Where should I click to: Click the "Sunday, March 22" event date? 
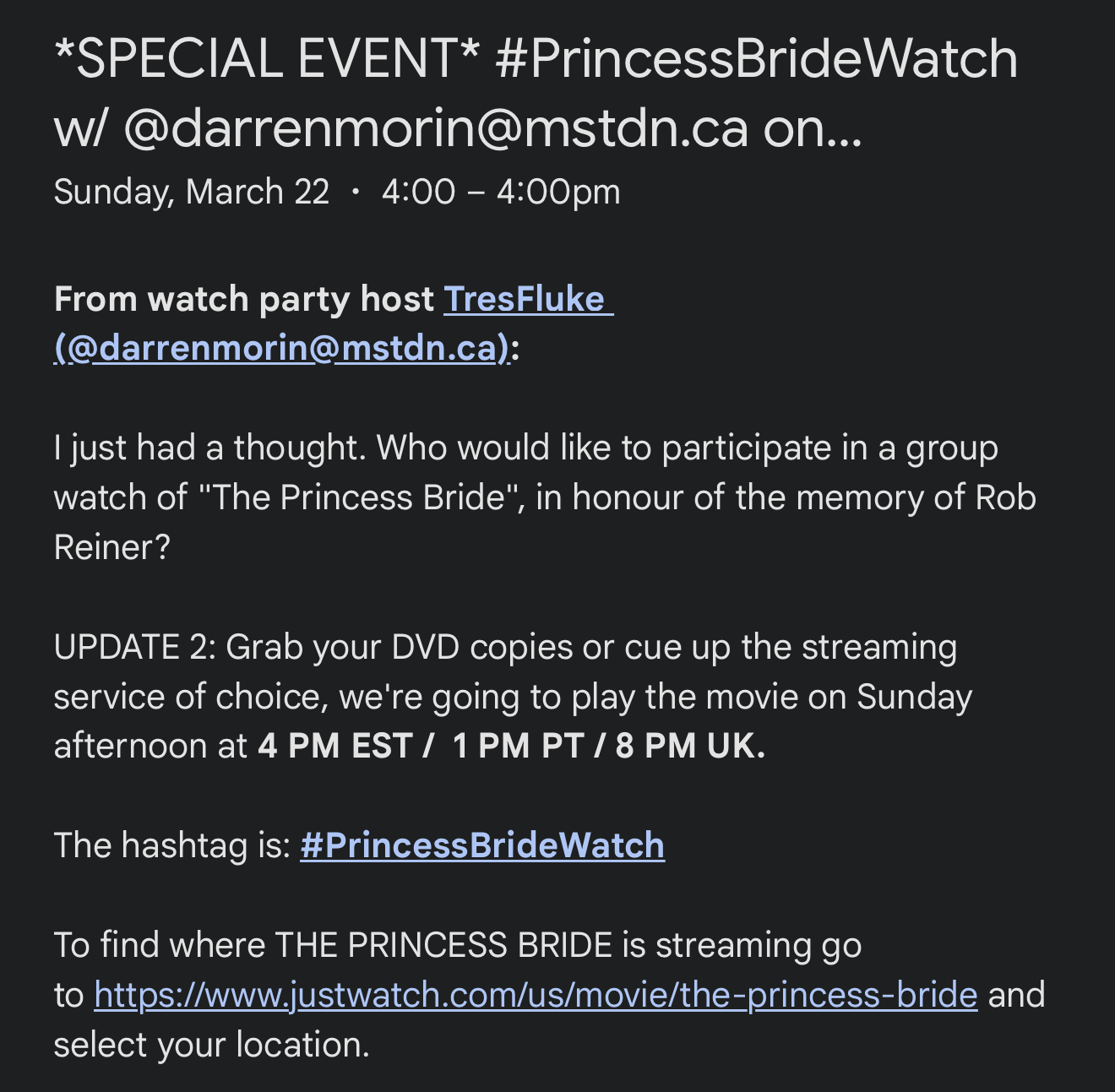tap(191, 192)
